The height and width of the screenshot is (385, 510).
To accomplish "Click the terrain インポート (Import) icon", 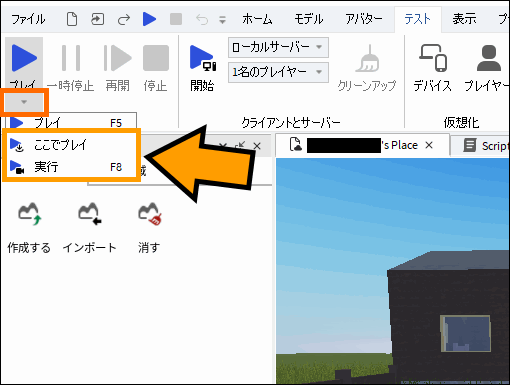I will coord(89,214).
